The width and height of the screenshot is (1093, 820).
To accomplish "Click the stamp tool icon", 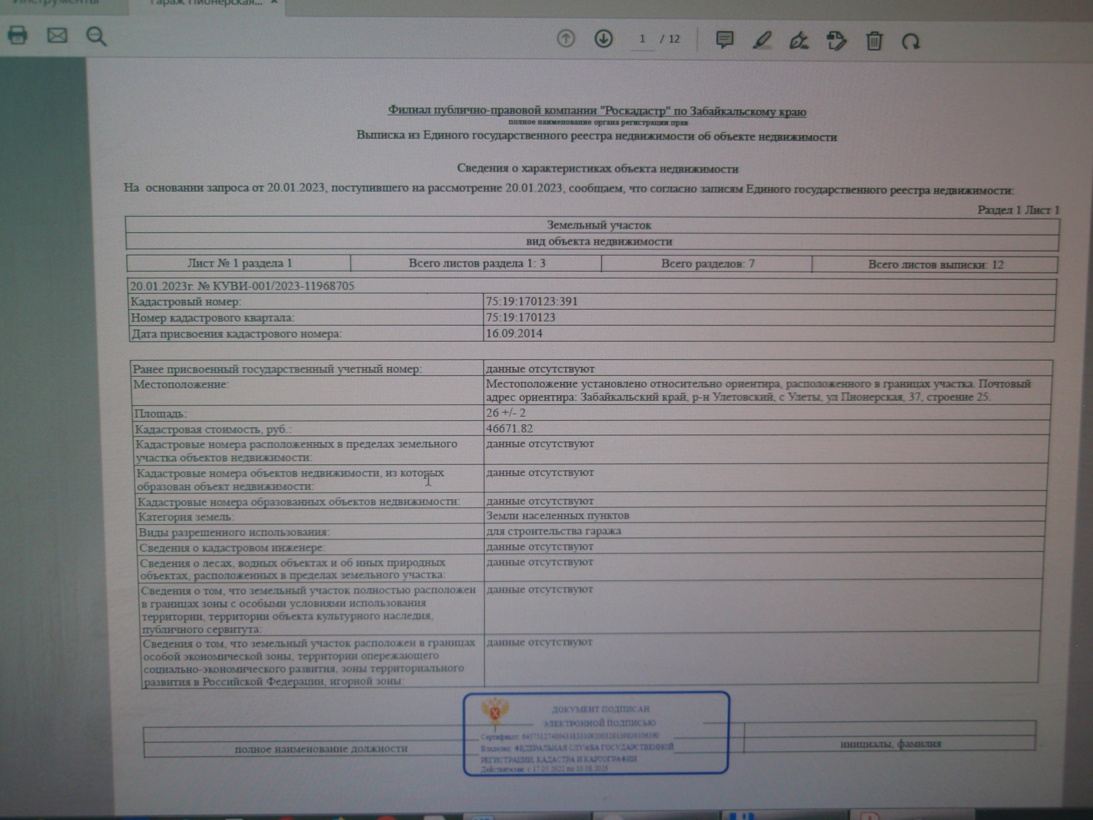I will pyautogui.click(x=837, y=41).
